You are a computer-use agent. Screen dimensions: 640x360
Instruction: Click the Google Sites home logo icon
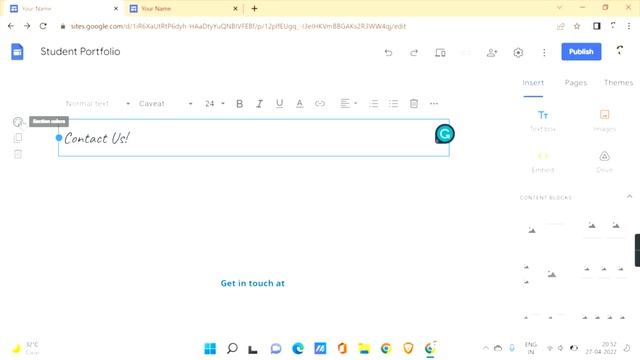tap(17, 52)
